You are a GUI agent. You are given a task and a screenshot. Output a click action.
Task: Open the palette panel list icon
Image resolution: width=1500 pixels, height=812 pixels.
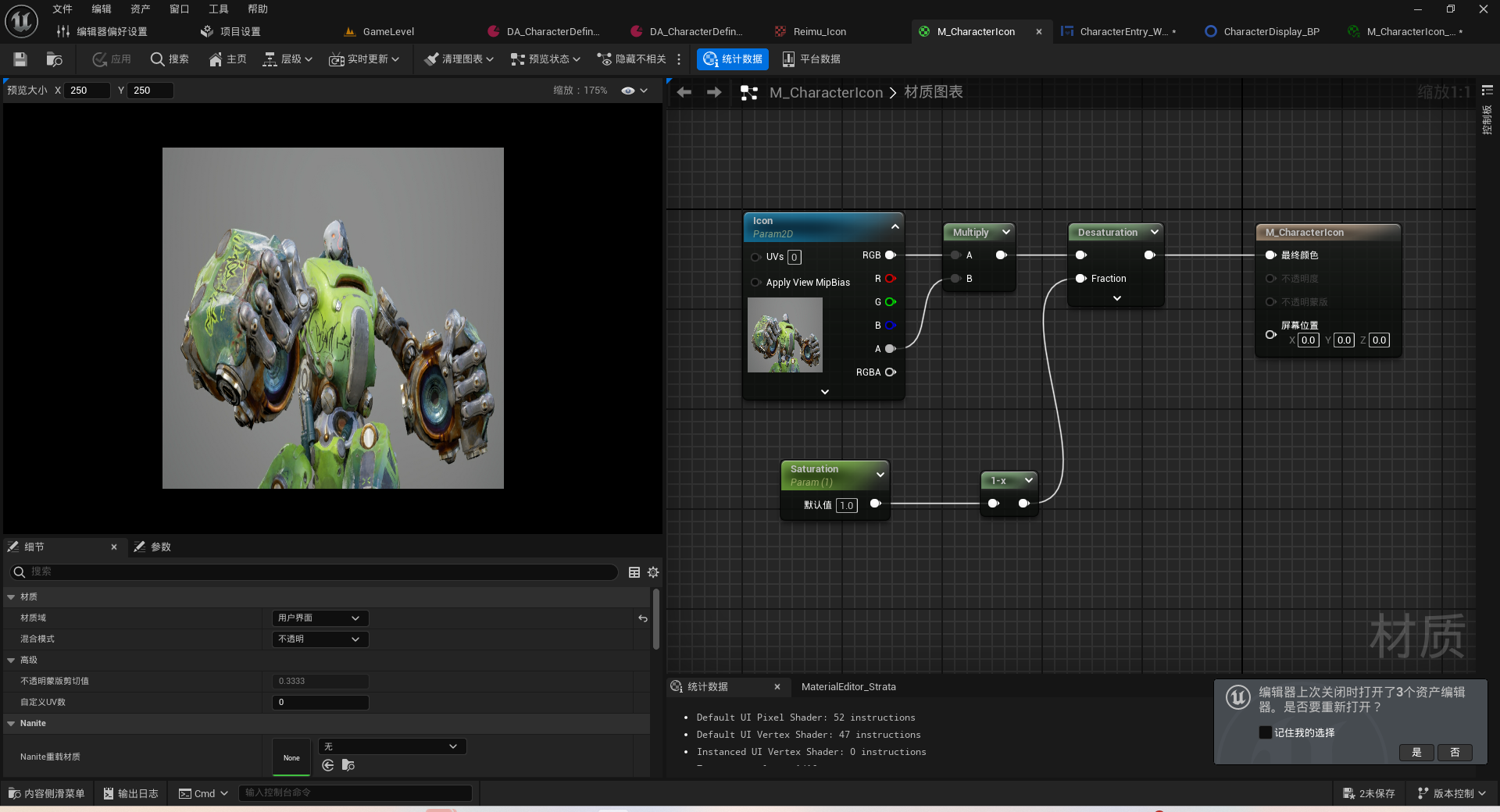1487,91
